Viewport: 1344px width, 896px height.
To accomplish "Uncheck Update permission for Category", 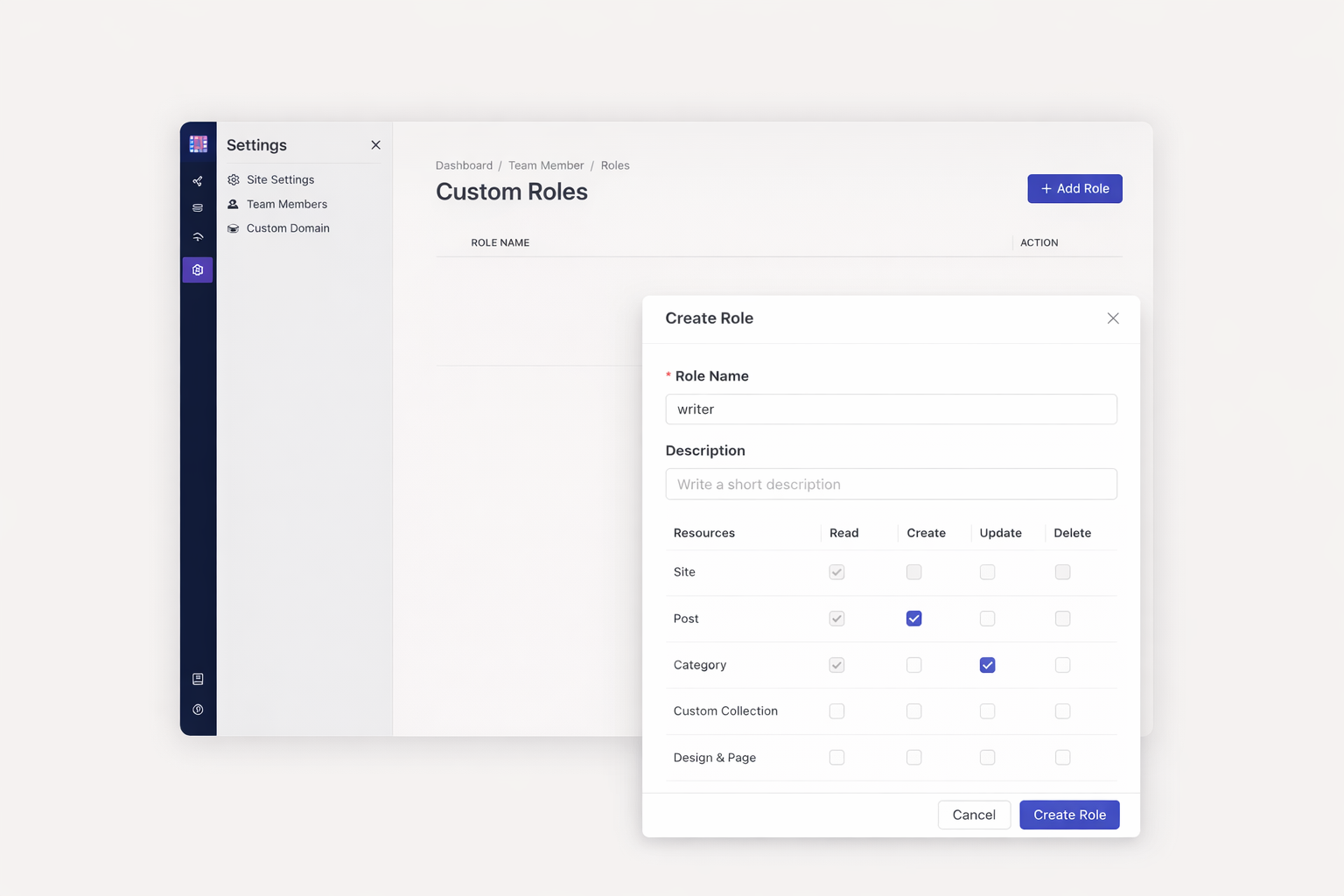I will (987, 665).
